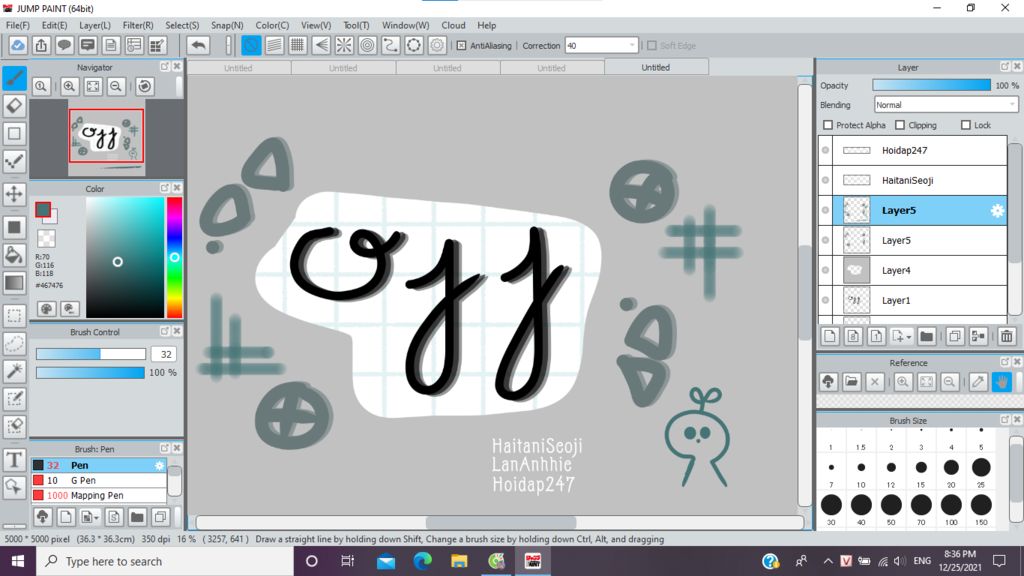Image resolution: width=1024 pixels, height=576 pixels.
Task: Open the File menu
Action: [x=18, y=25]
